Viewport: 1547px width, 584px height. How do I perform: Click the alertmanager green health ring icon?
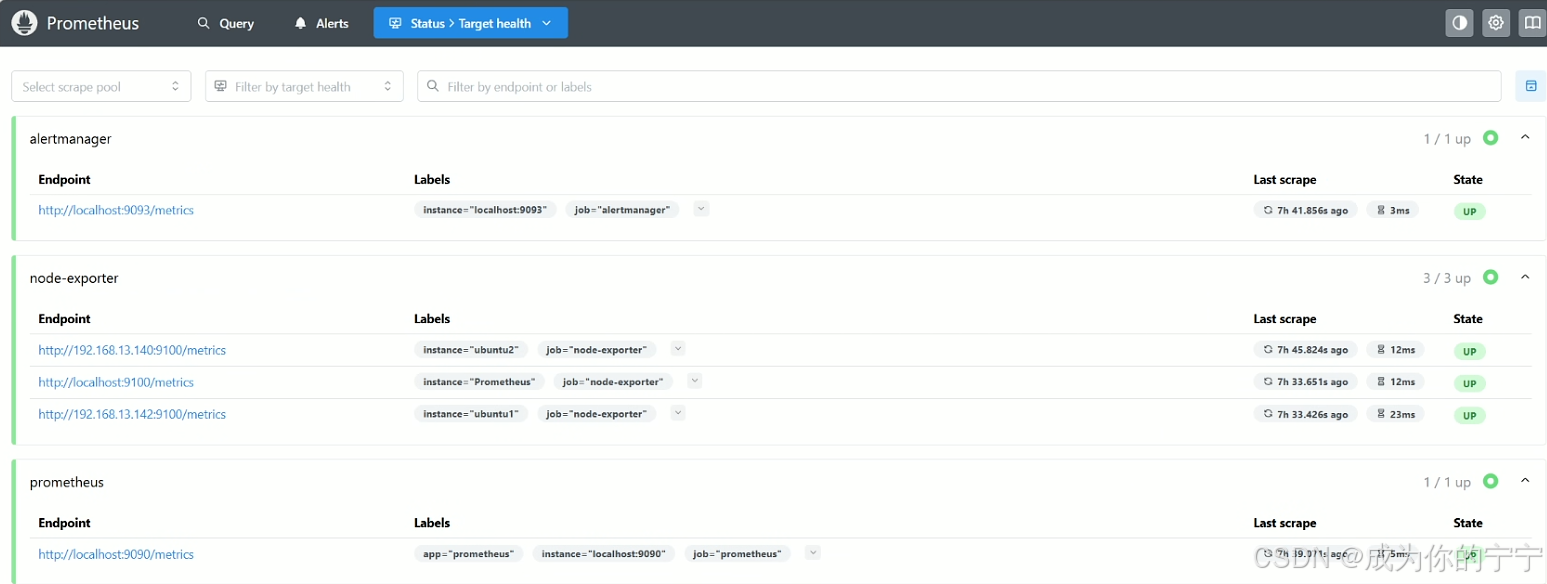1490,138
